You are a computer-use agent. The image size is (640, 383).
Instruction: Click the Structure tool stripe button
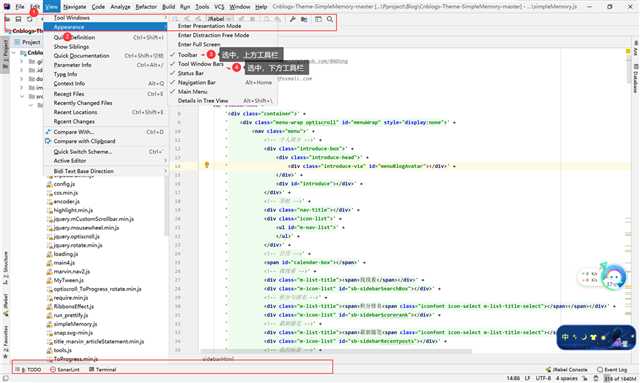point(5,268)
